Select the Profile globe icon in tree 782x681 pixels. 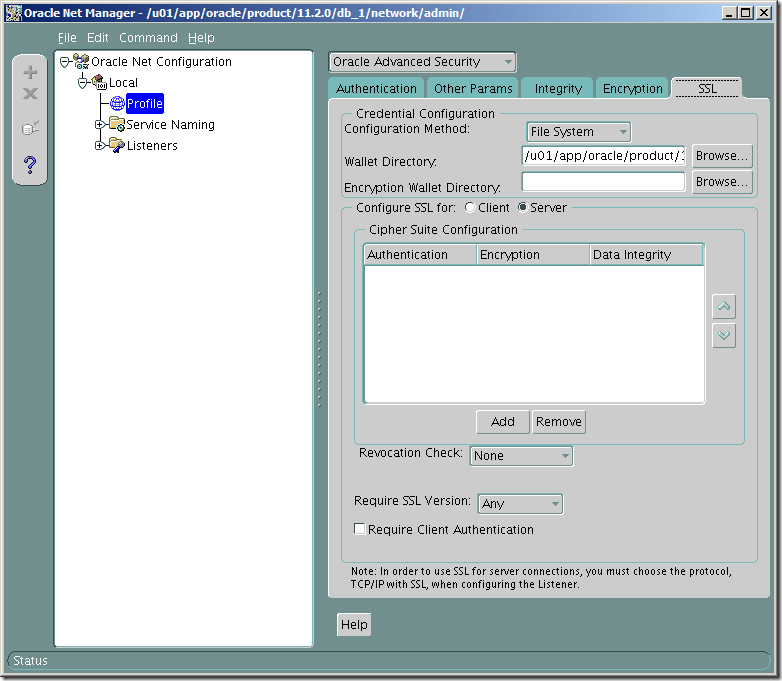[x=117, y=104]
